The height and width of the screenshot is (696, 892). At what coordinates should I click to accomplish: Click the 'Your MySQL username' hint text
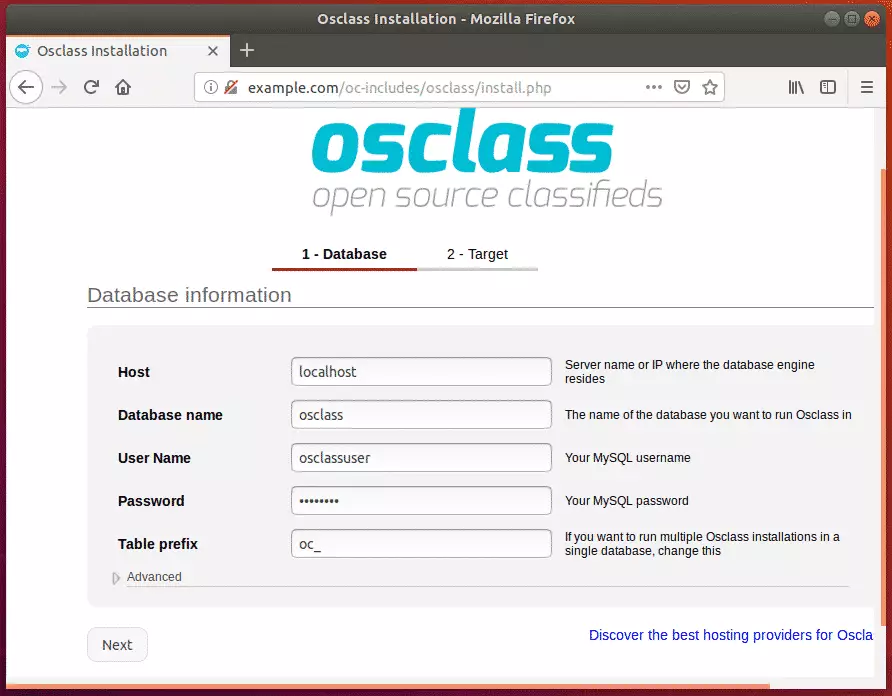point(627,458)
